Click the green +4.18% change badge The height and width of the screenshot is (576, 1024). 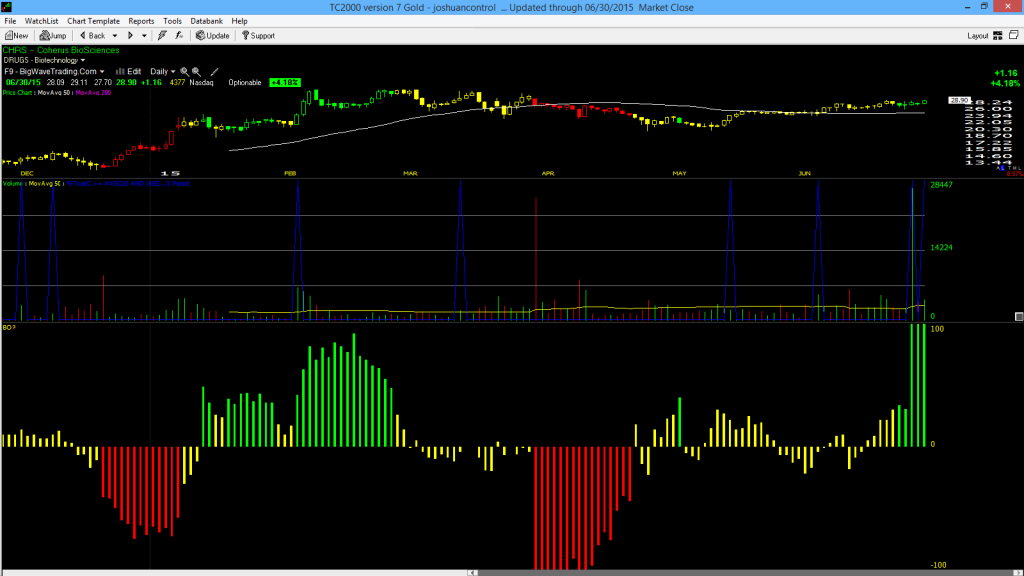tap(285, 83)
